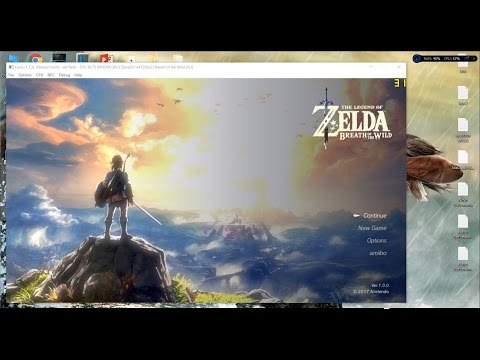The height and width of the screenshot is (360, 480).
Task: Select Continue on the Zelda title screen
Action: pyautogui.click(x=375, y=216)
